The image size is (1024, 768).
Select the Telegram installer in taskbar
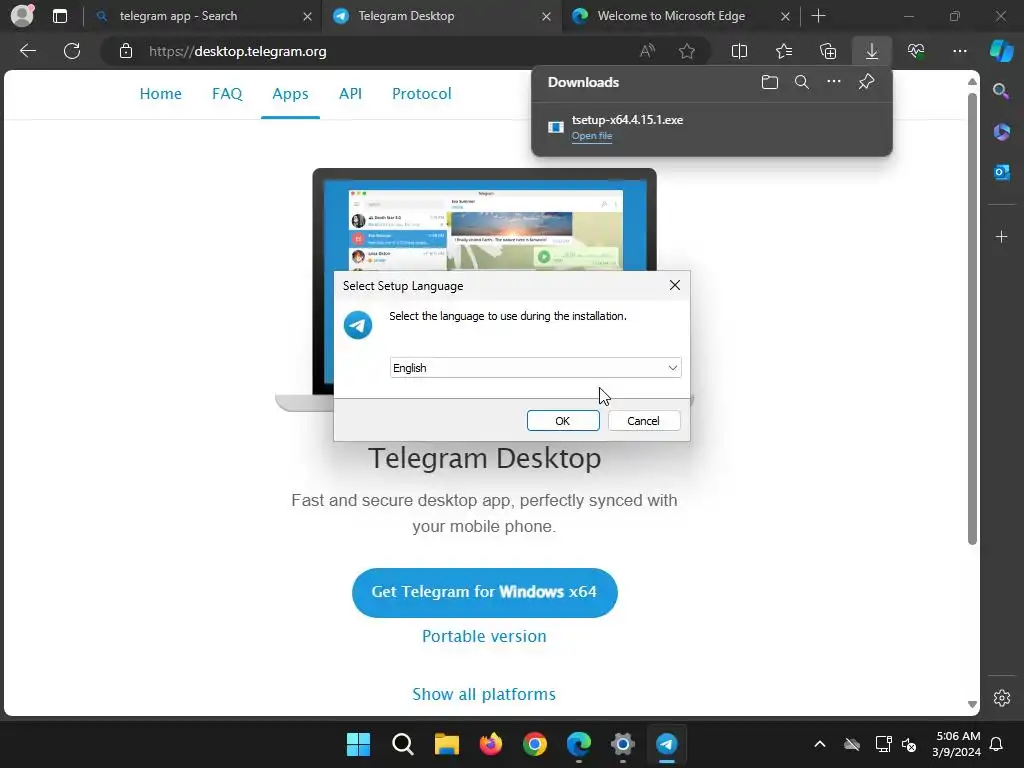[667, 744]
